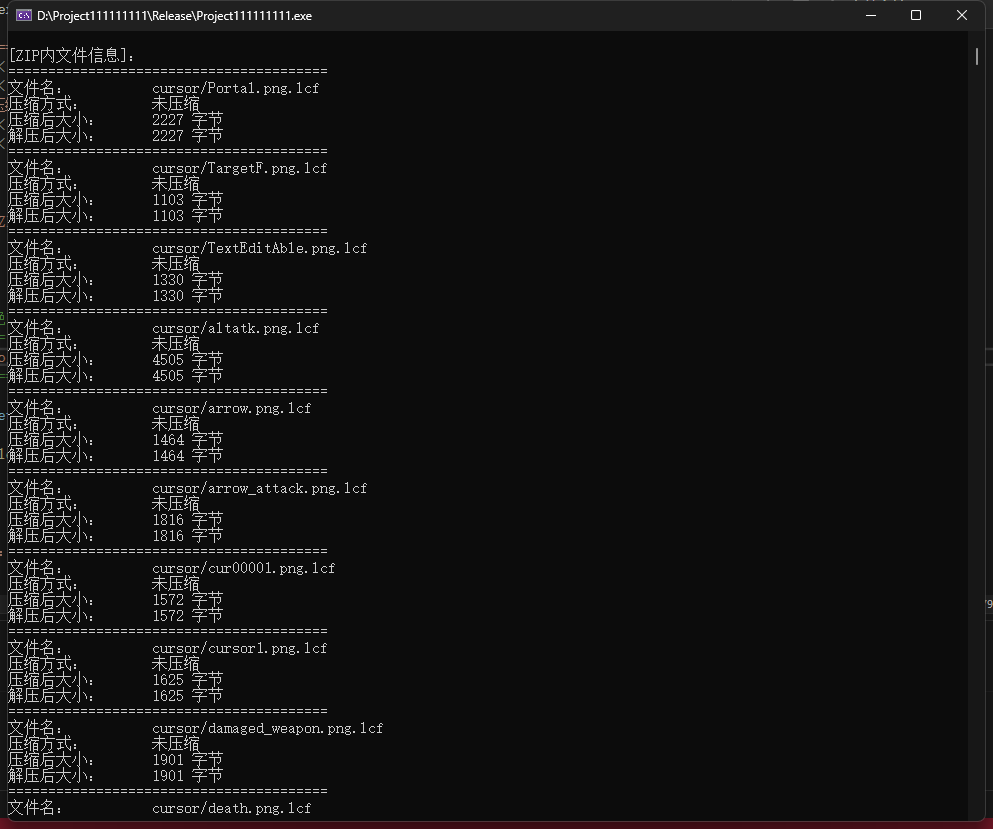Viewport: 993px width, 829px height.
Task: Click compressed size 1901 字节 for damaged_weapon.png
Action: coord(187,759)
